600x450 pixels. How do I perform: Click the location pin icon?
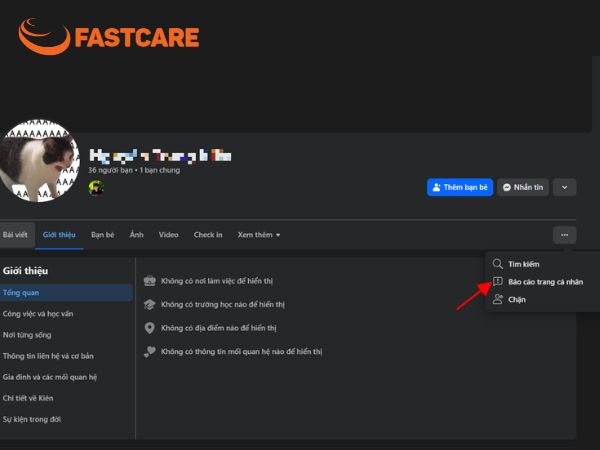(150, 328)
